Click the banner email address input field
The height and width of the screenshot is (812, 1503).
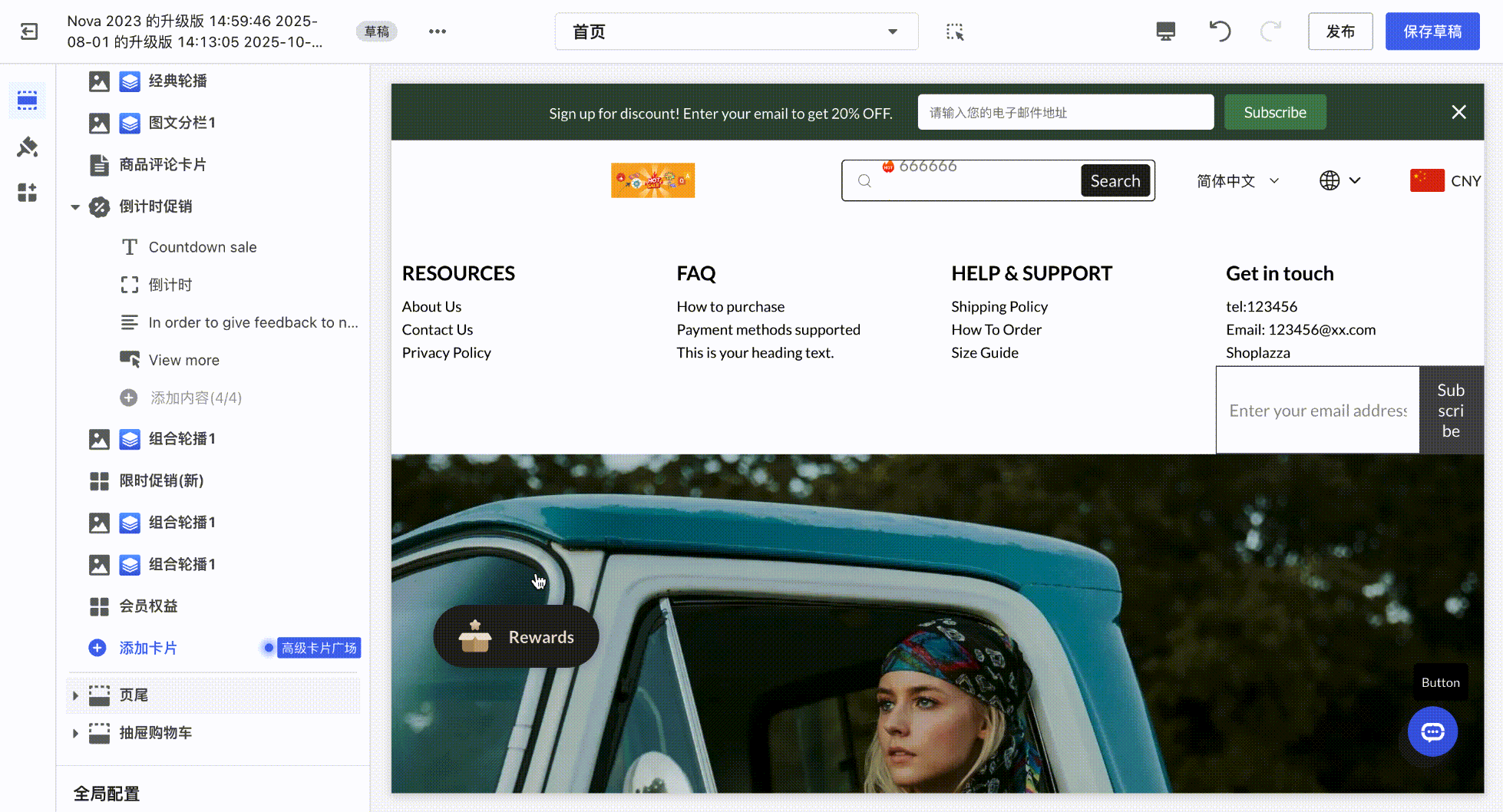click(1065, 113)
